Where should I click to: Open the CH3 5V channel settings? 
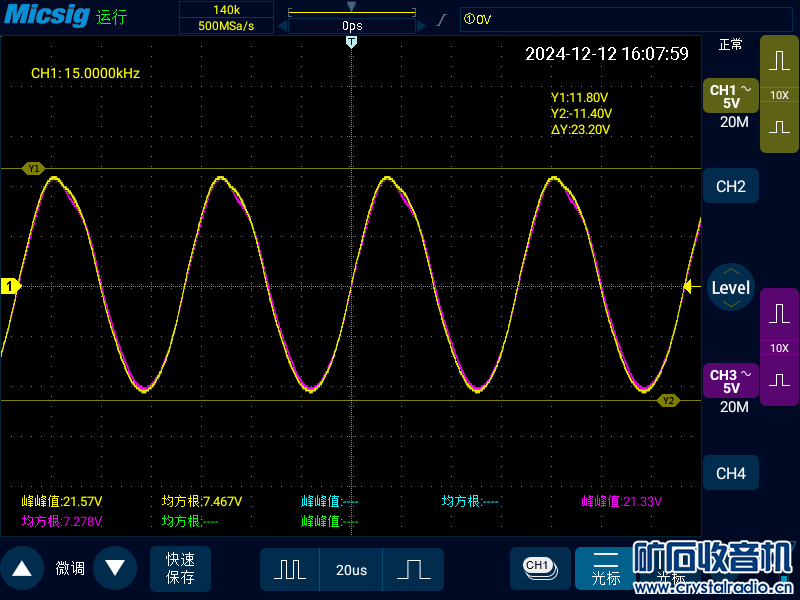point(731,381)
